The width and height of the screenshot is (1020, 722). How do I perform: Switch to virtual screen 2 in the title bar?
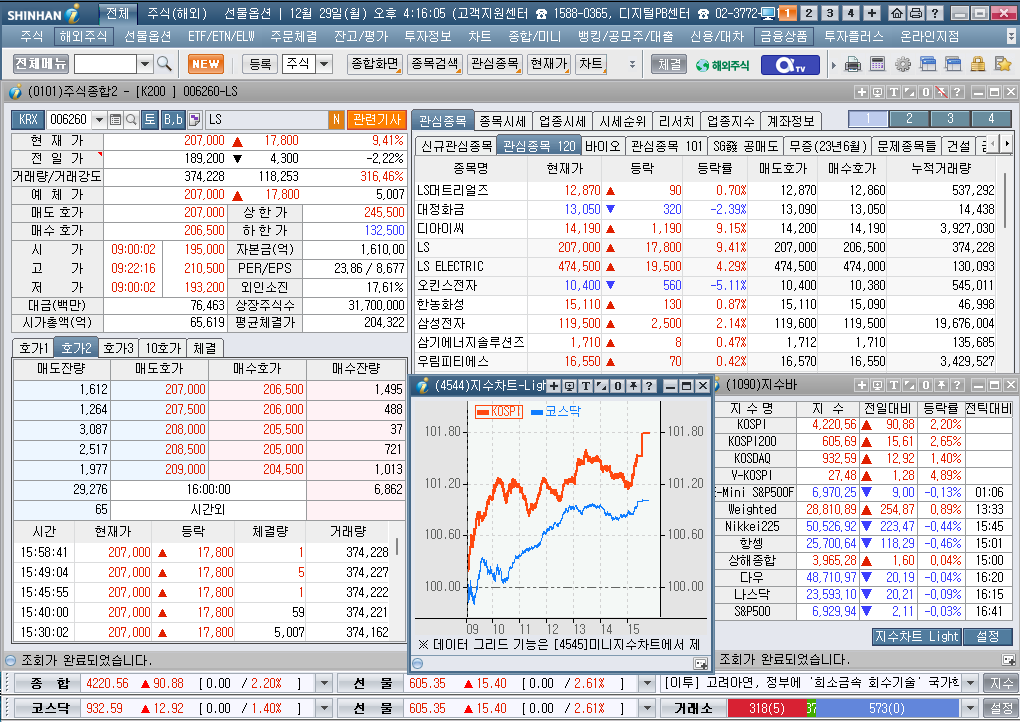(x=809, y=13)
